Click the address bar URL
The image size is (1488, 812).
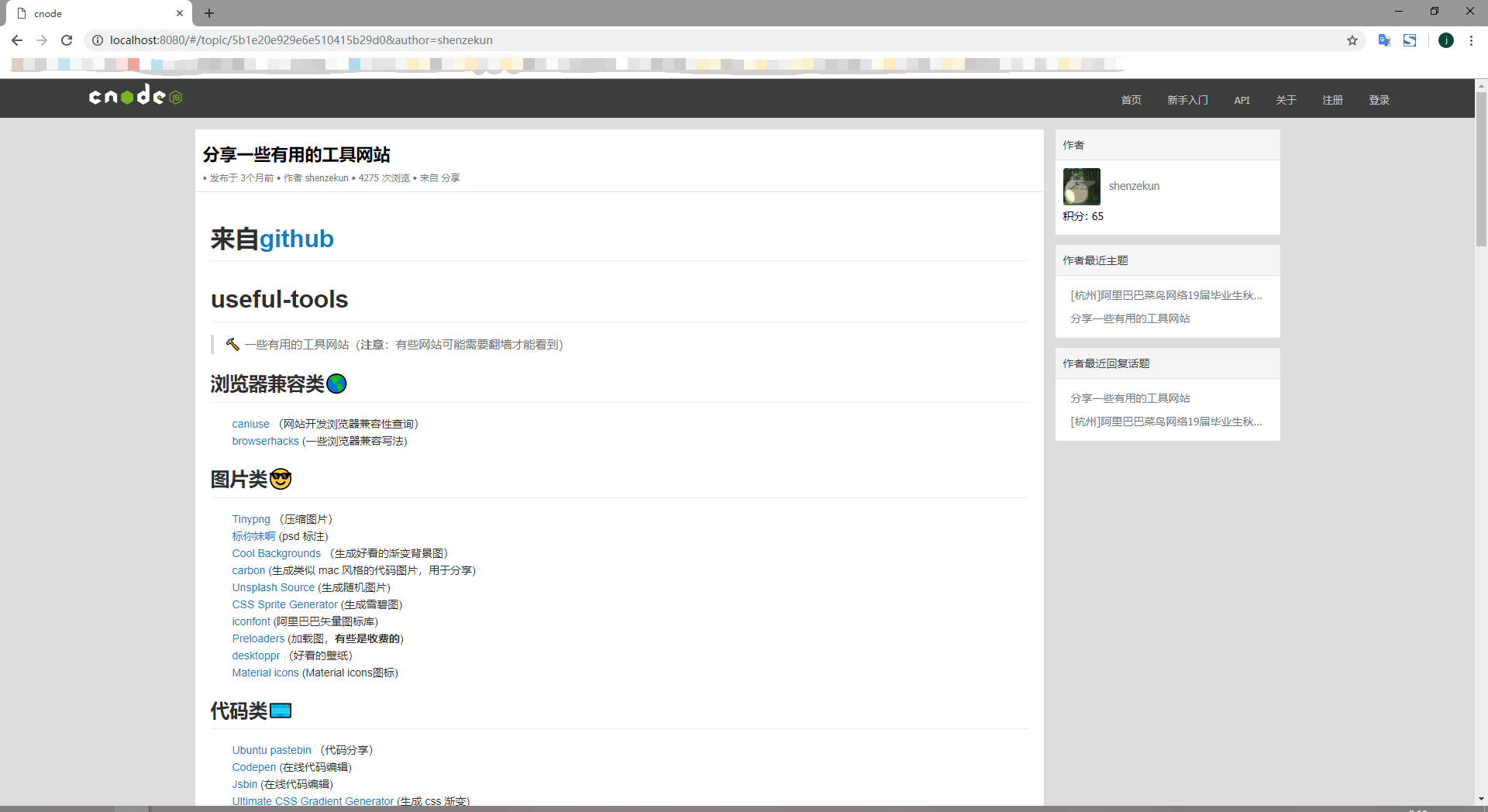301,40
